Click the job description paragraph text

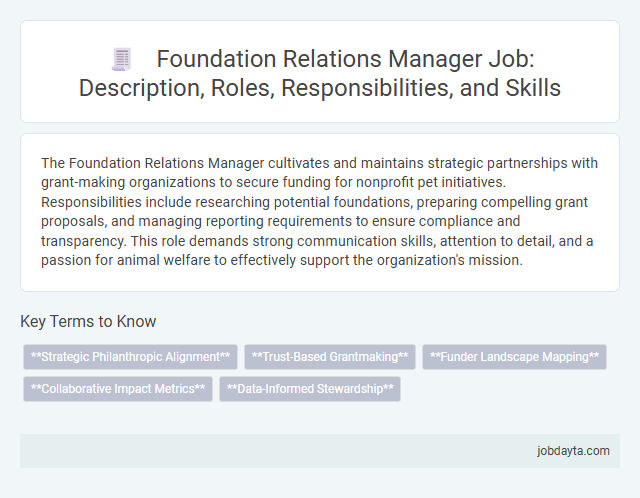coord(320,211)
